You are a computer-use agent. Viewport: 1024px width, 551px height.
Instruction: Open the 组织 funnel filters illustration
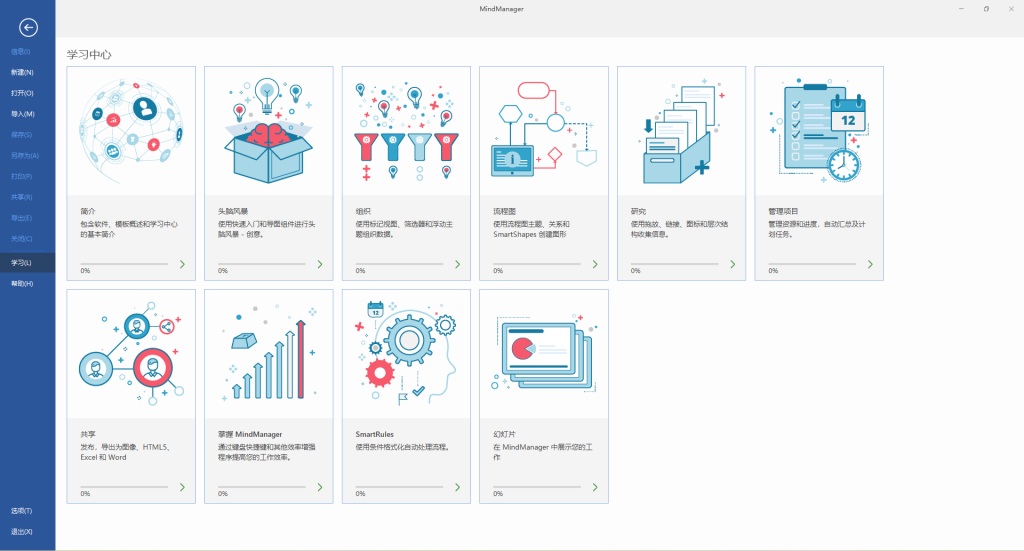point(406,131)
